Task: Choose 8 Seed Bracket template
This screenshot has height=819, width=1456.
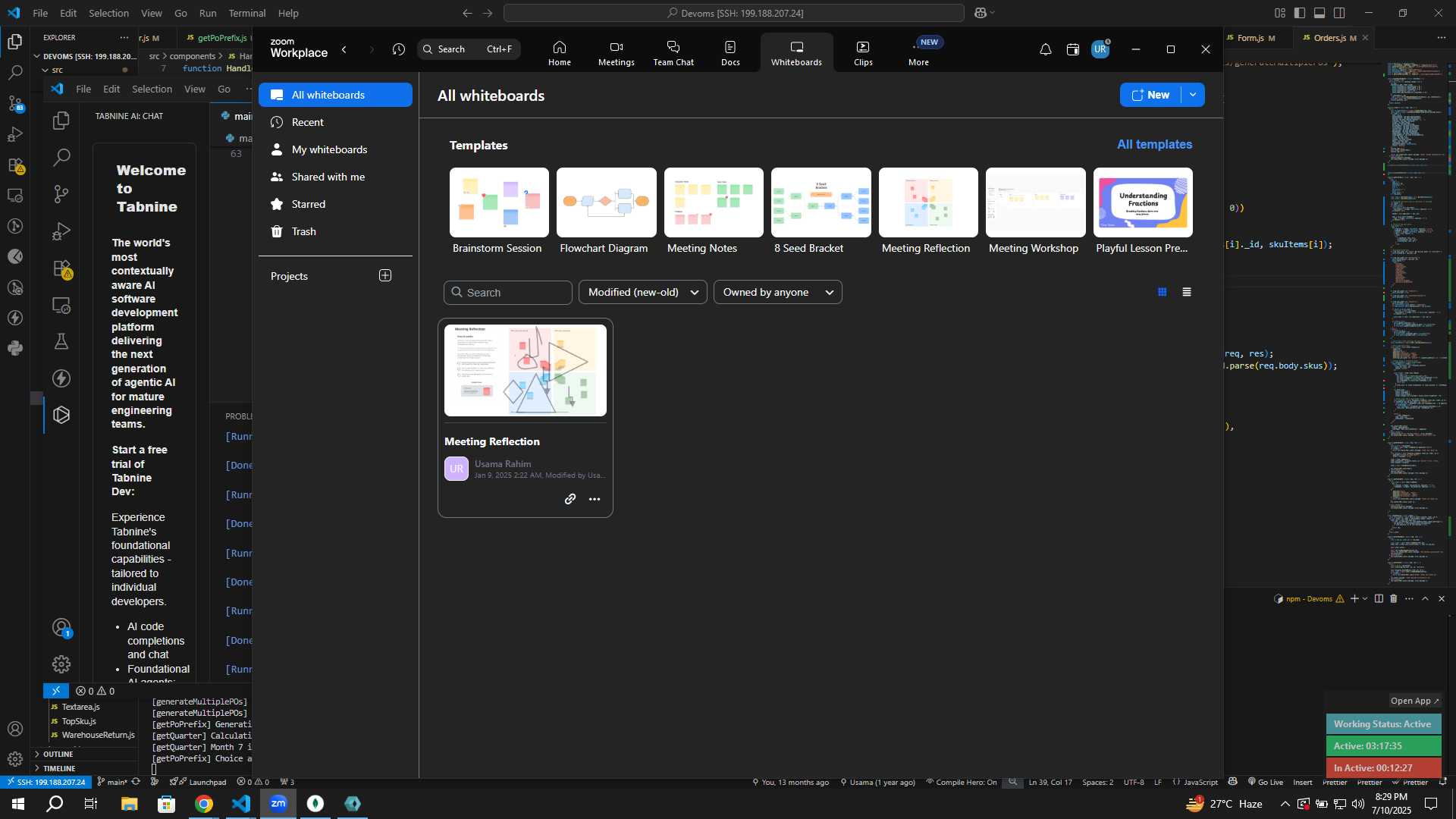Action: pyautogui.click(x=821, y=212)
